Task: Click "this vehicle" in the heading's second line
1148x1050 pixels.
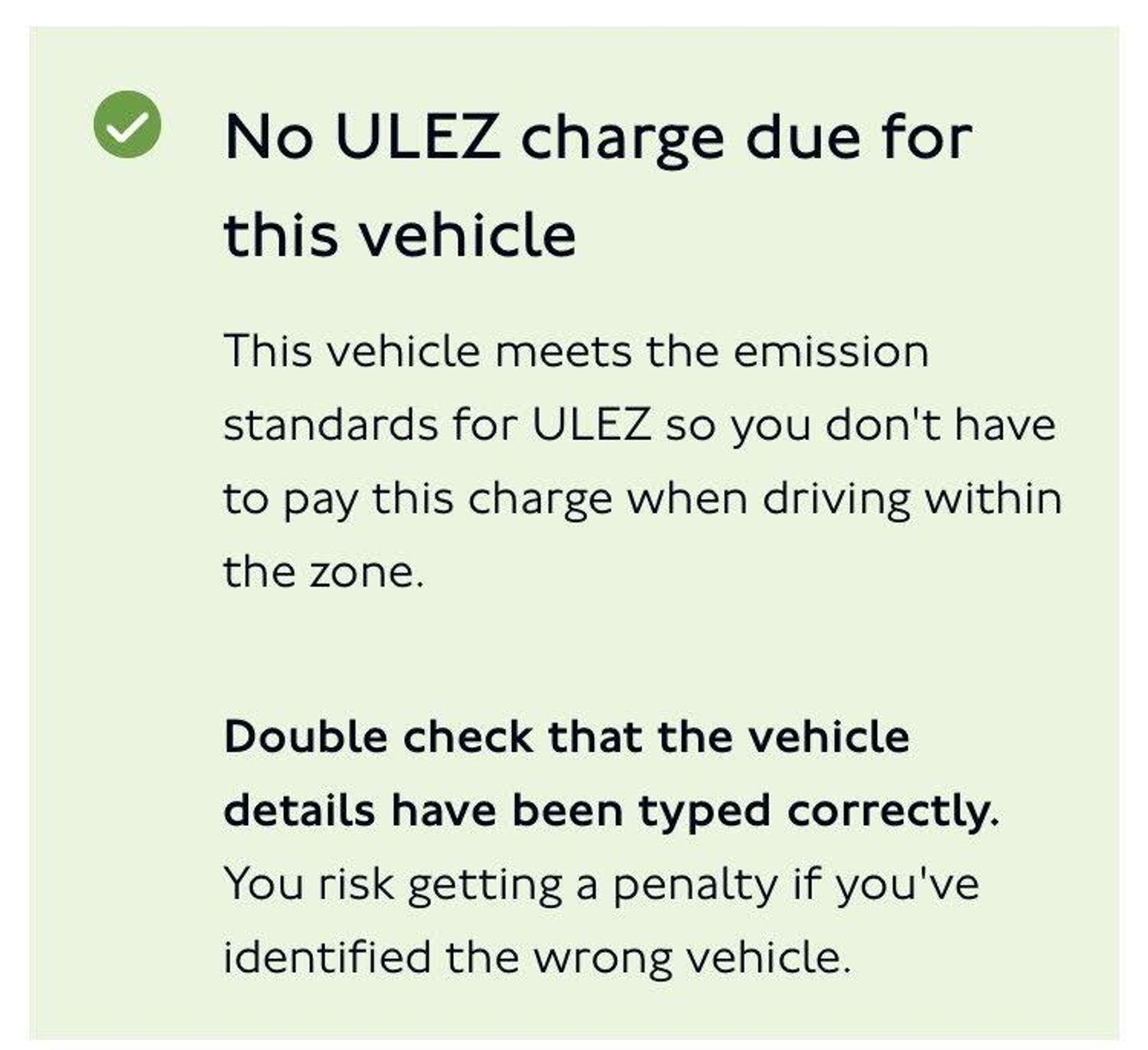Action: [x=399, y=235]
